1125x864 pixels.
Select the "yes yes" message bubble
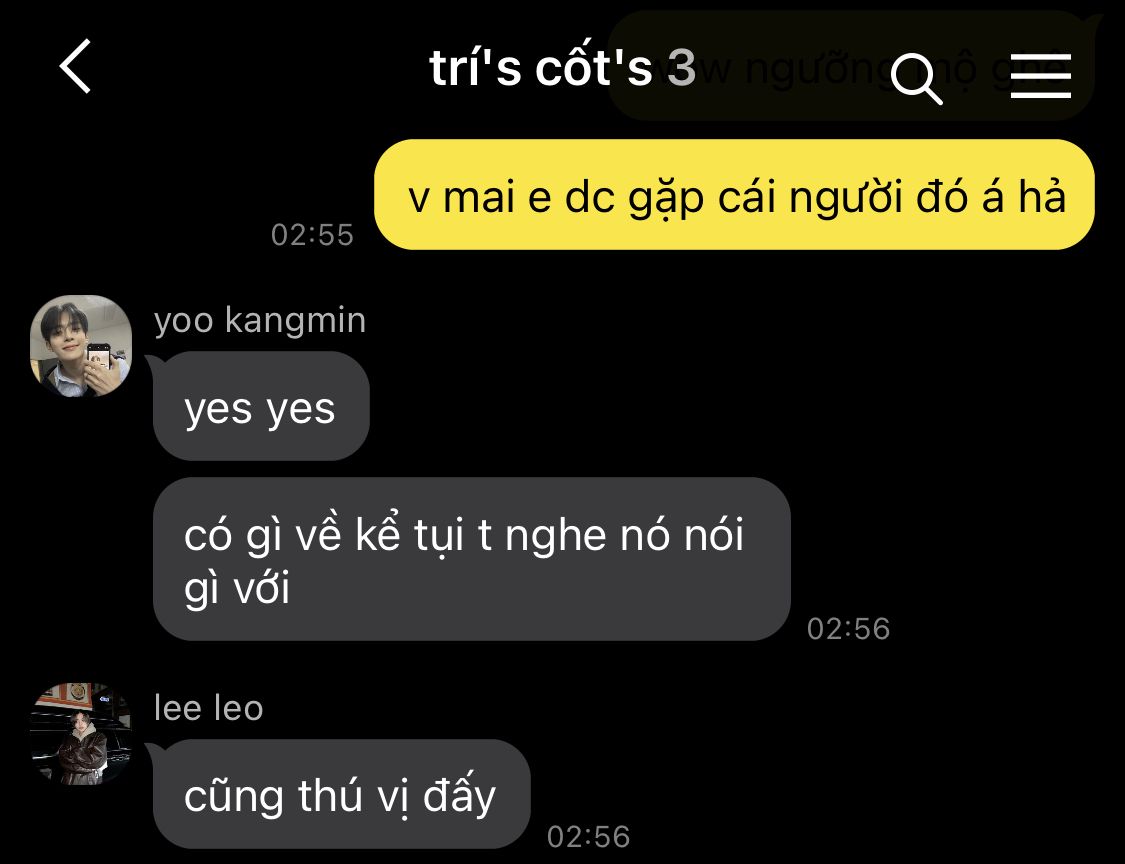261,406
